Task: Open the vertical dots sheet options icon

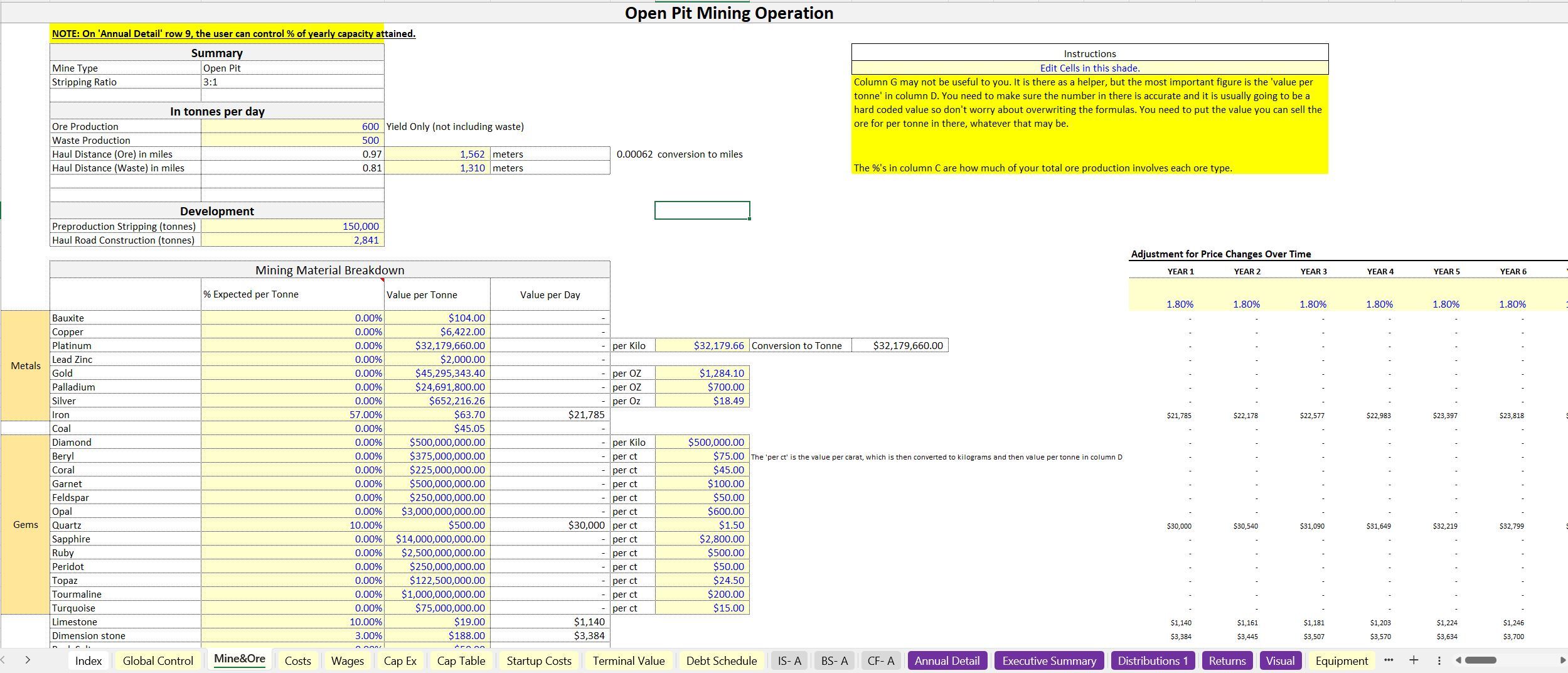Action: click(x=1439, y=660)
